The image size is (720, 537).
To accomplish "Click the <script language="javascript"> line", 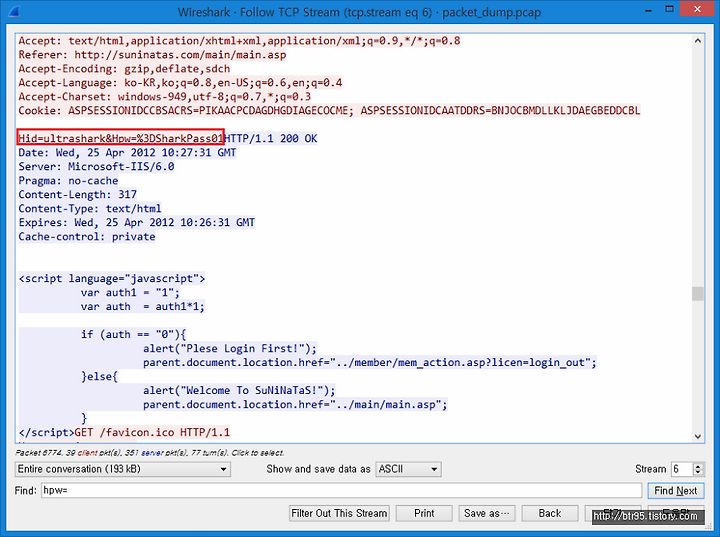I will (112, 278).
